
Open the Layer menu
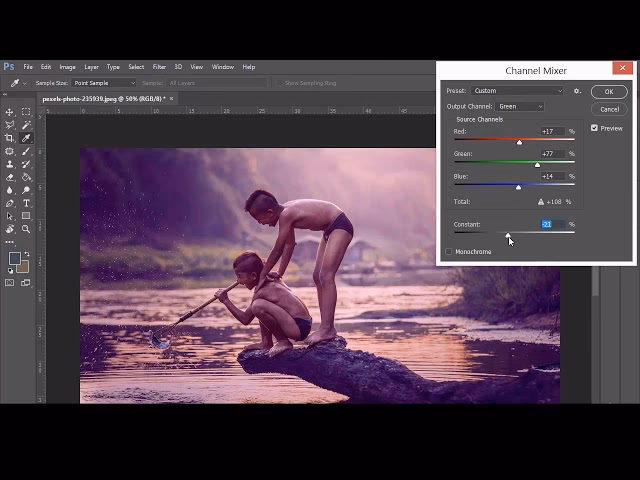pos(91,67)
